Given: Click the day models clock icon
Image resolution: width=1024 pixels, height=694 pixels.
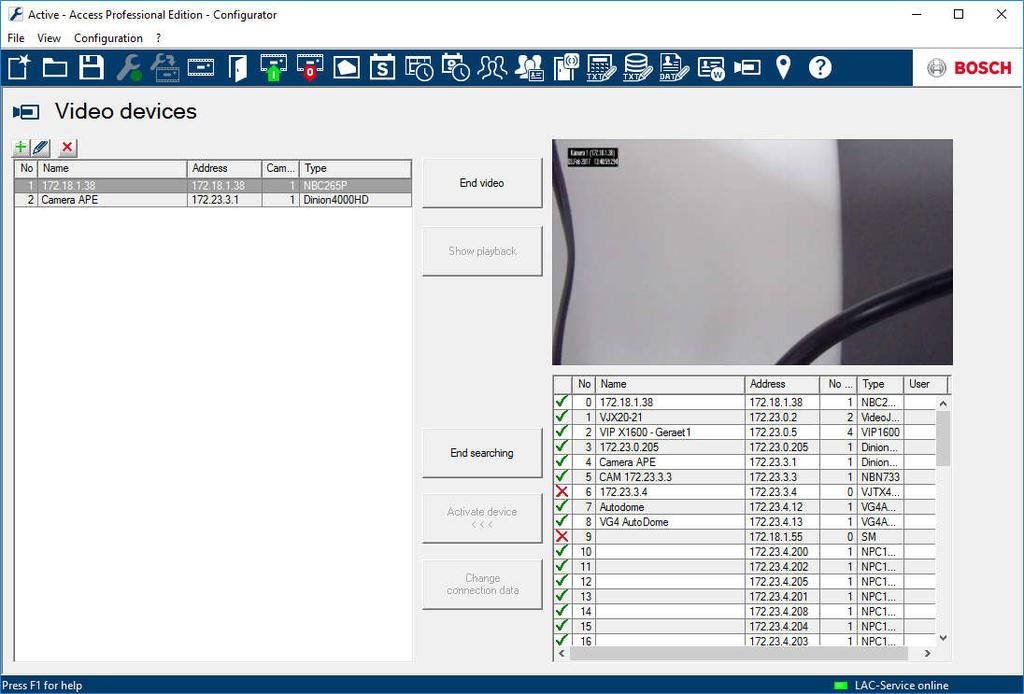Looking at the screenshot, I should pos(419,67).
